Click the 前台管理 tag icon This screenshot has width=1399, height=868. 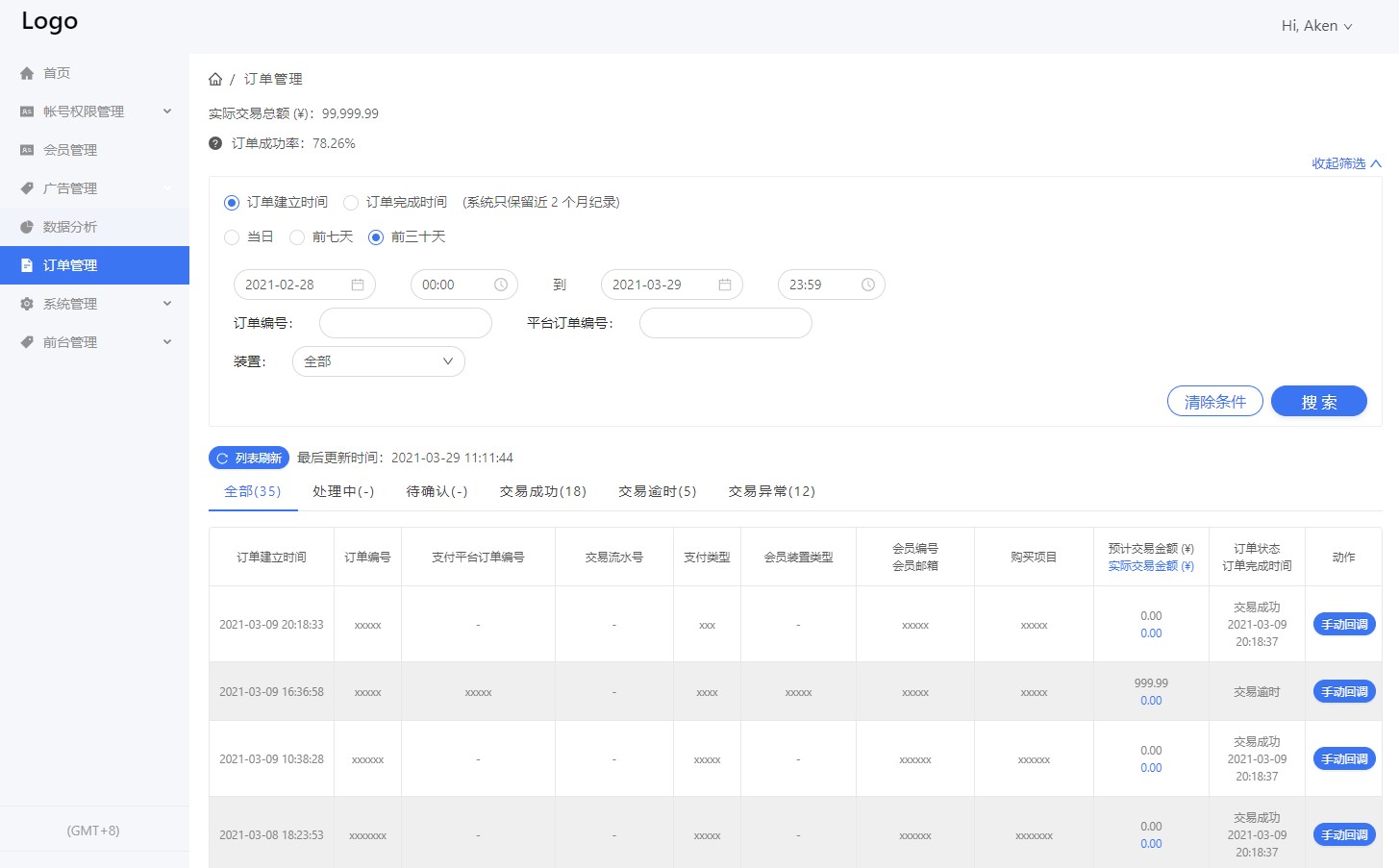coord(27,342)
